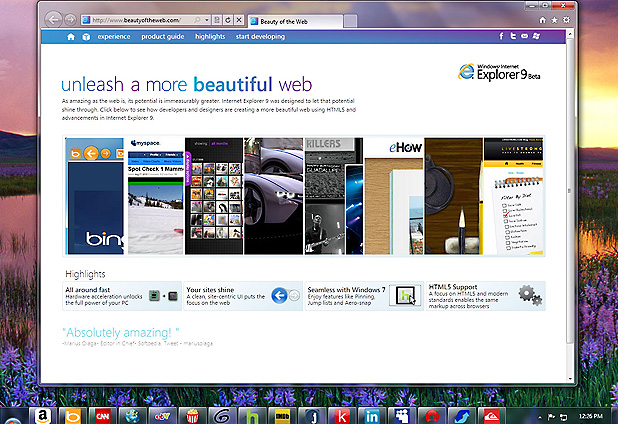
Task: Open eBay from the taskbar
Action: pyautogui.click(x=162, y=416)
